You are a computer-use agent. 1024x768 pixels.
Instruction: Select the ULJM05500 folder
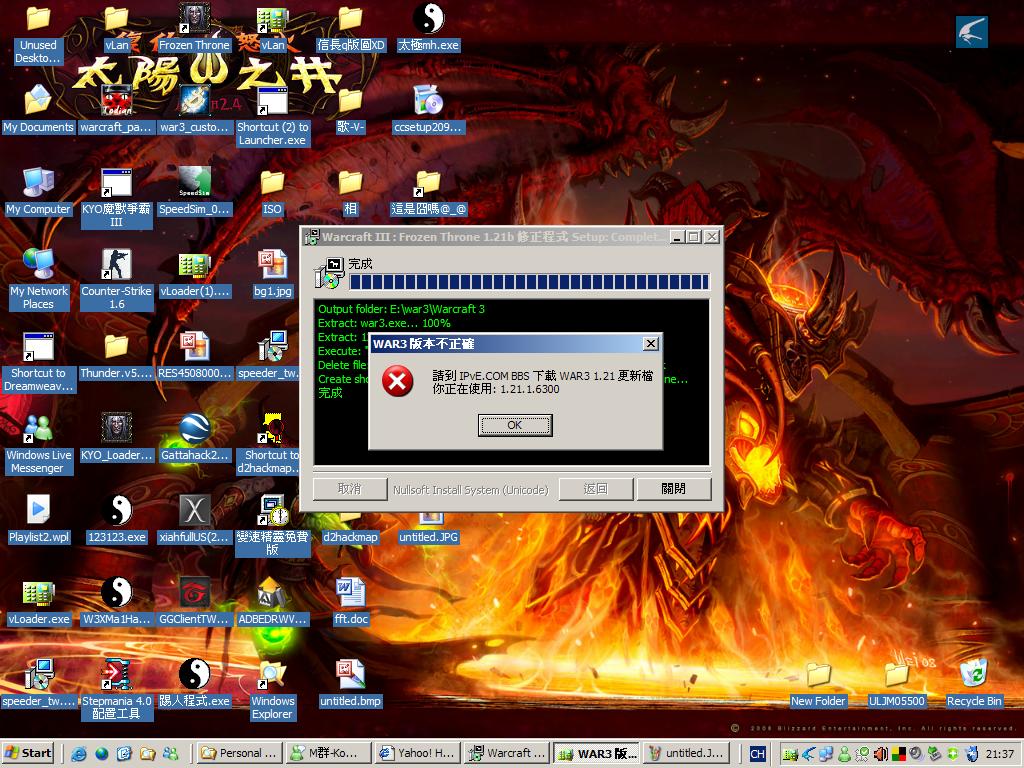tap(896, 676)
